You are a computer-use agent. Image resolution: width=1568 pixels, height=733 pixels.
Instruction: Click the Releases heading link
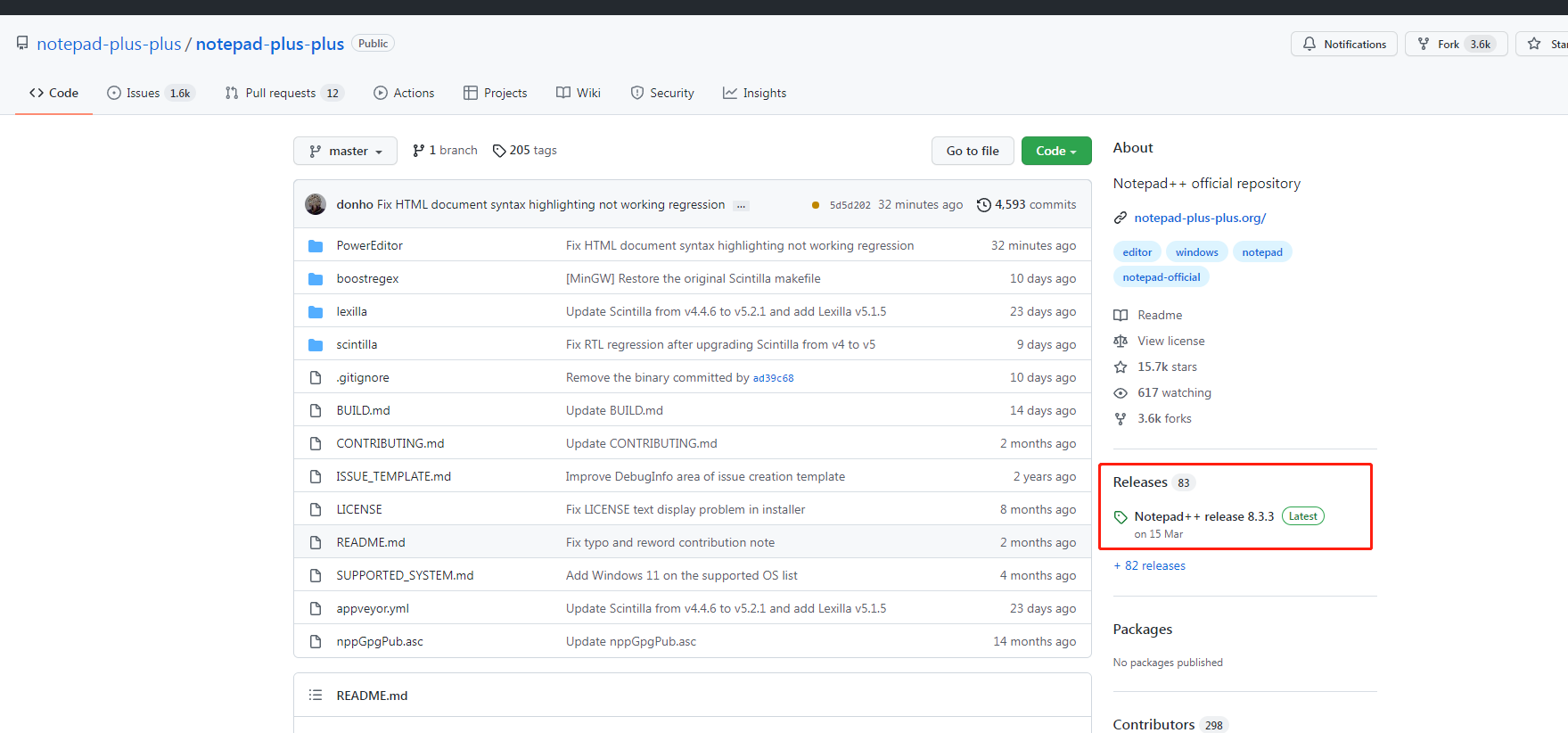[x=1140, y=482]
